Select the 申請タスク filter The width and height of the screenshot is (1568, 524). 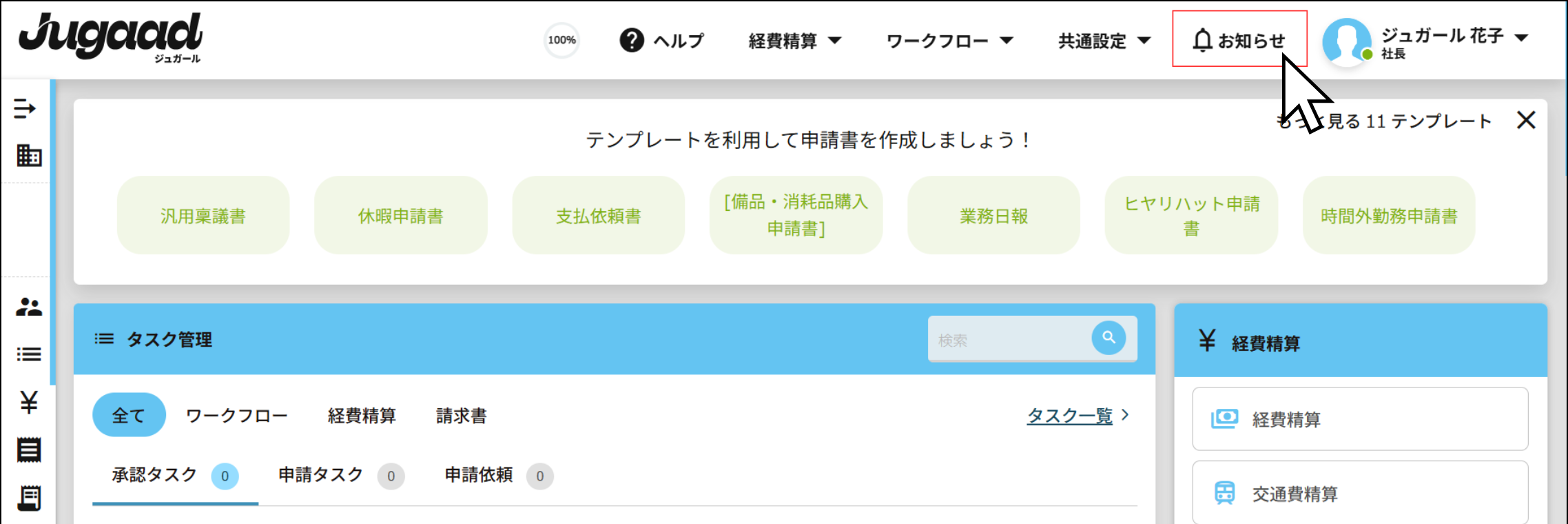pyautogui.click(x=320, y=474)
